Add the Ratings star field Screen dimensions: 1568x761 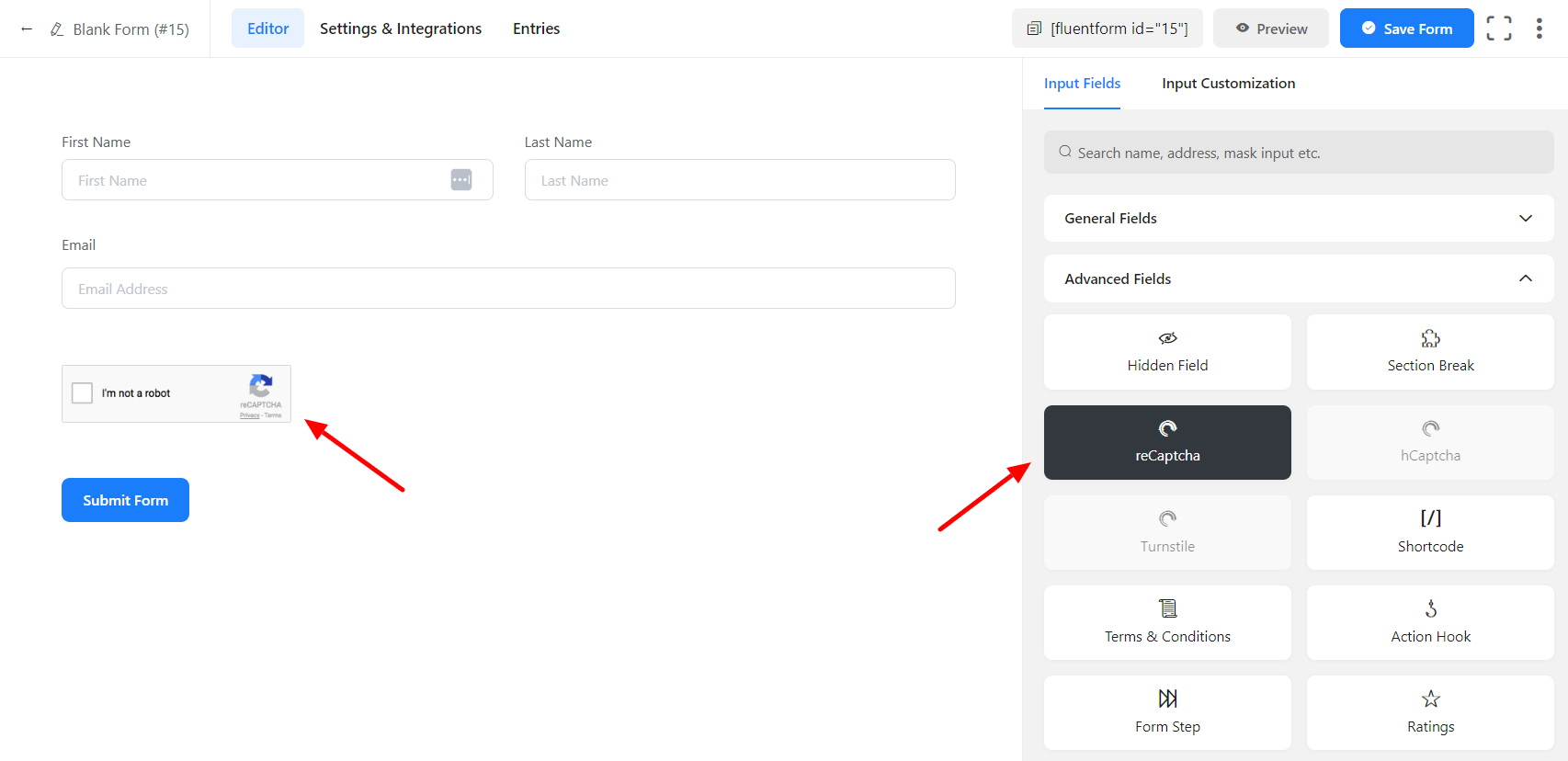coord(1430,712)
